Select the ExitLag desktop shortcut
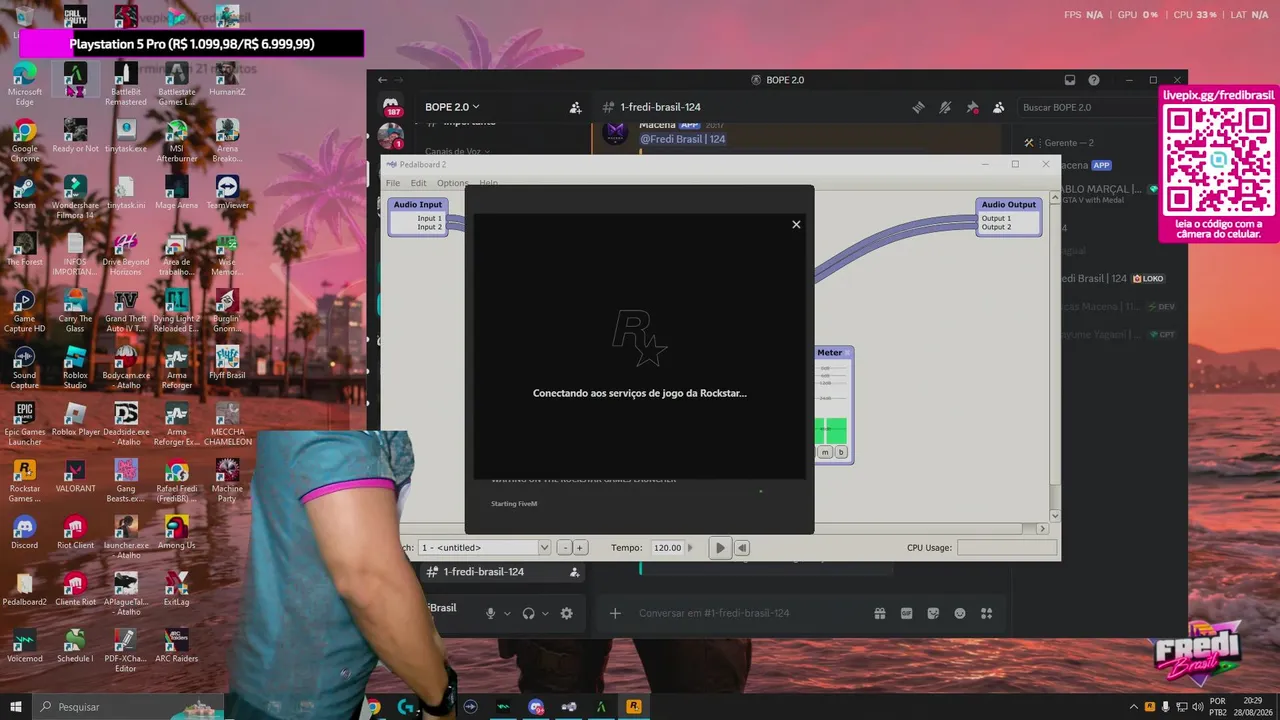Screen dimensions: 1280x720 point(176,590)
